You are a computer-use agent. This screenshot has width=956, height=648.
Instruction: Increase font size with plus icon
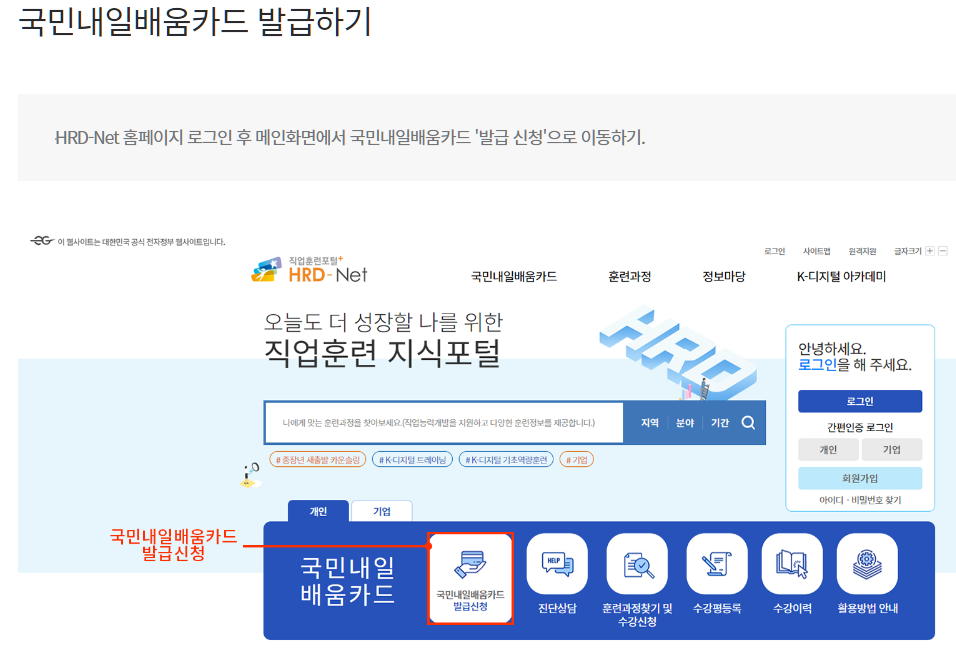(x=930, y=251)
